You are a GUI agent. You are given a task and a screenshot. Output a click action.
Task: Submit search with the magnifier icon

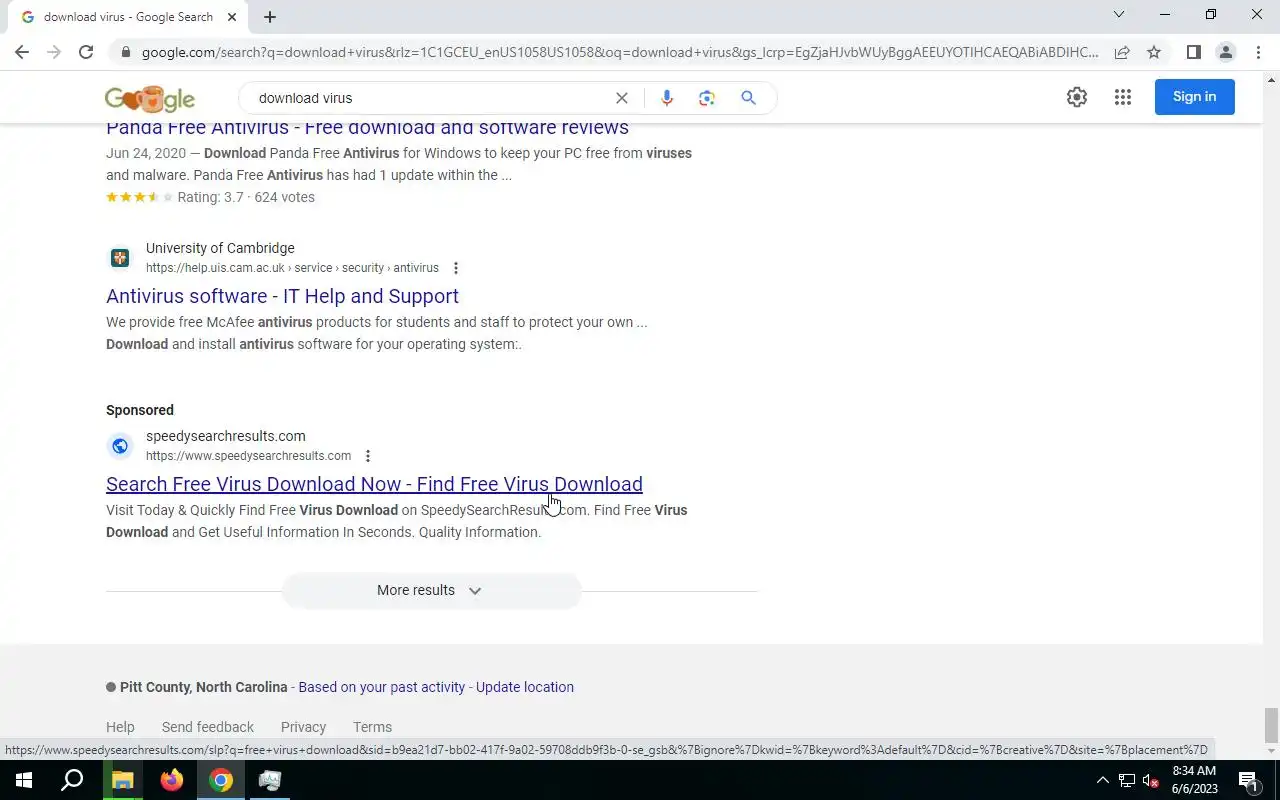pos(748,98)
